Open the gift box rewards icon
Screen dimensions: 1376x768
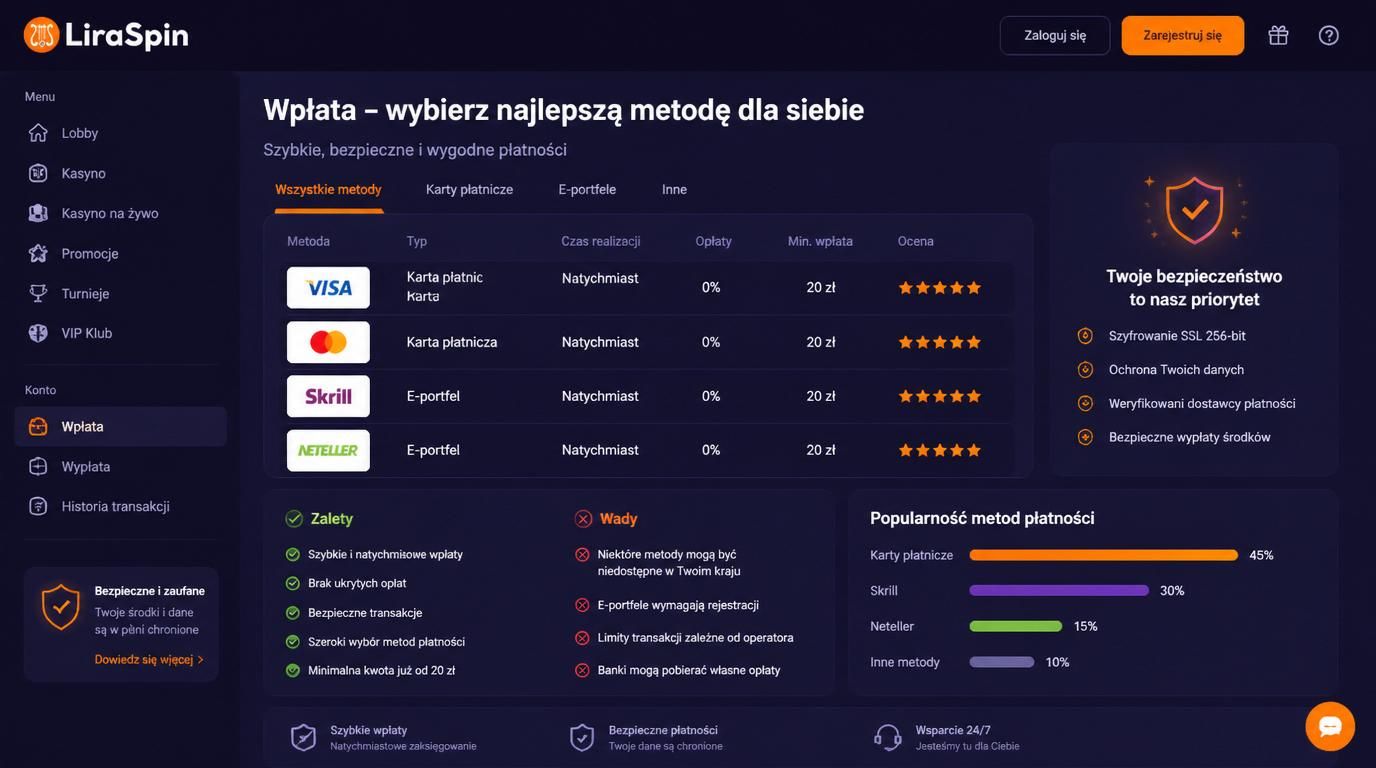coord(1278,35)
